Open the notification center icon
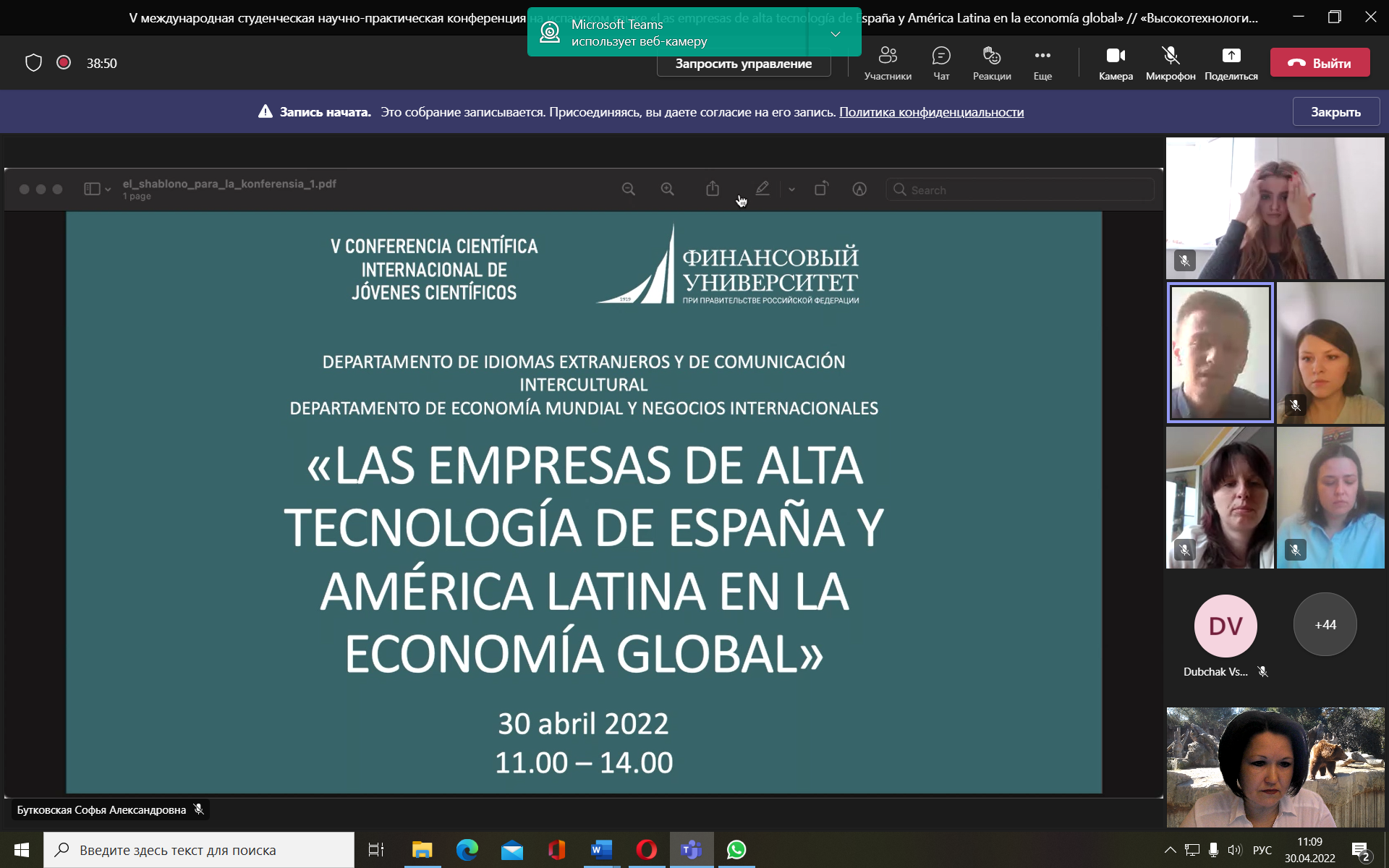This screenshot has width=1389, height=868. point(1361,851)
